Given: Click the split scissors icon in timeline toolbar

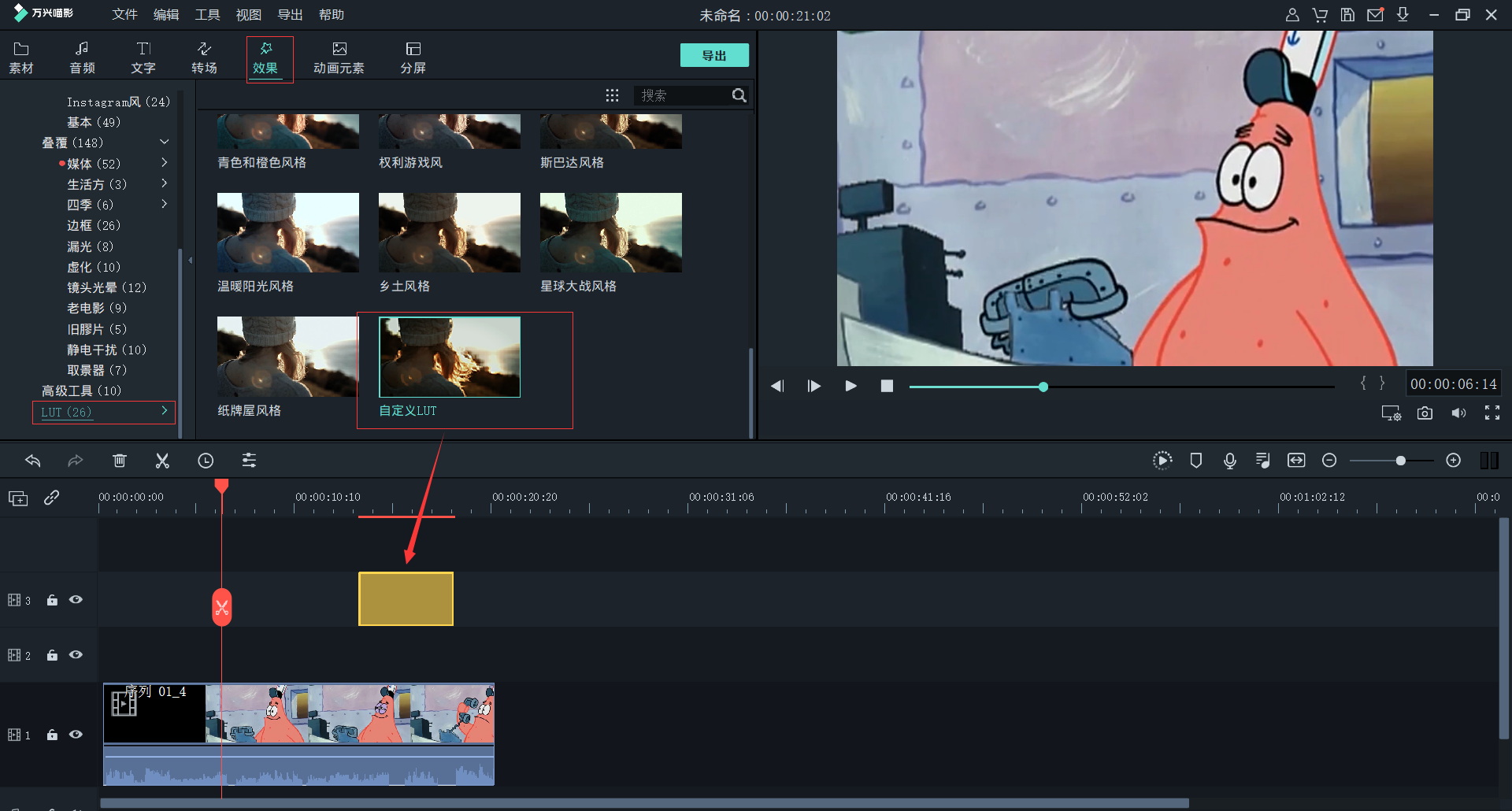Looking at the screenshot, I should pos(162,461).
